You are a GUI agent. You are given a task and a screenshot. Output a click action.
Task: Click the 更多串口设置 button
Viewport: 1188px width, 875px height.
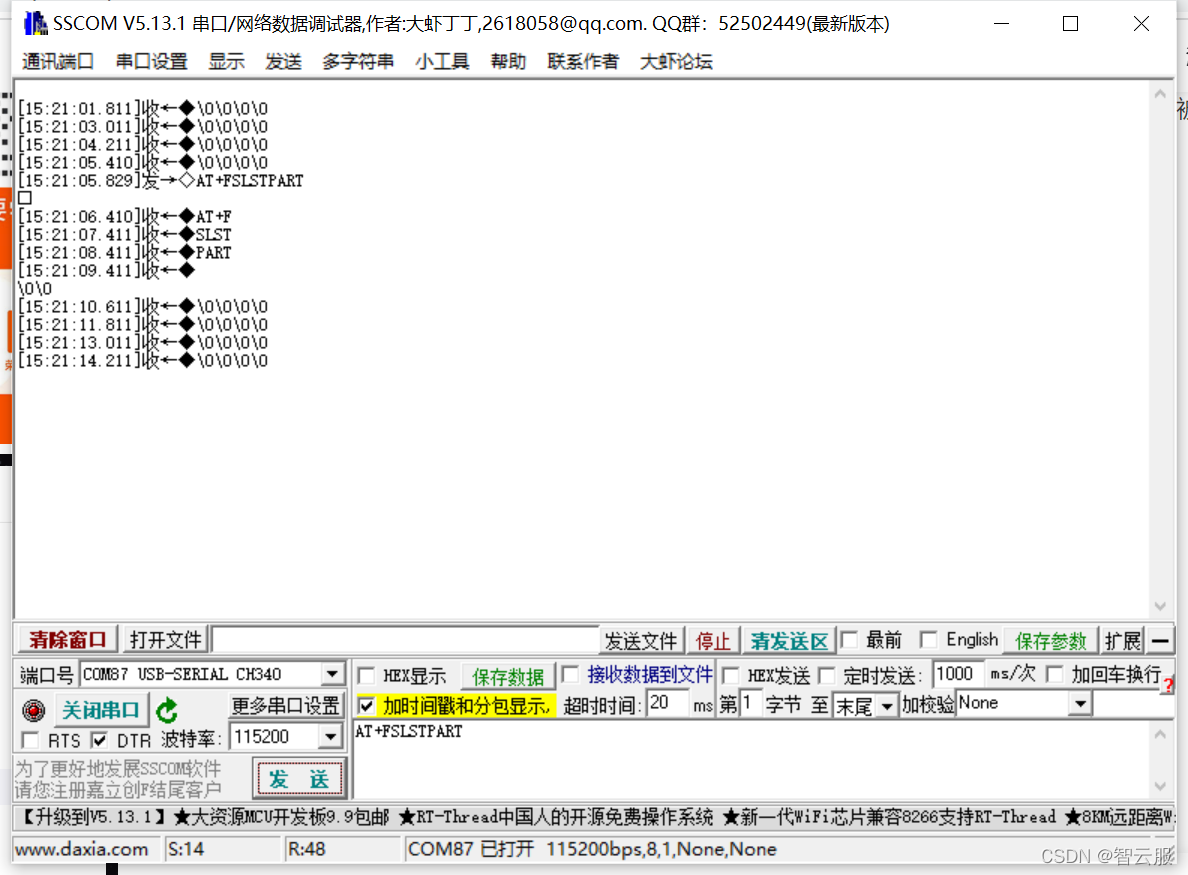click(x=286, y=705)
